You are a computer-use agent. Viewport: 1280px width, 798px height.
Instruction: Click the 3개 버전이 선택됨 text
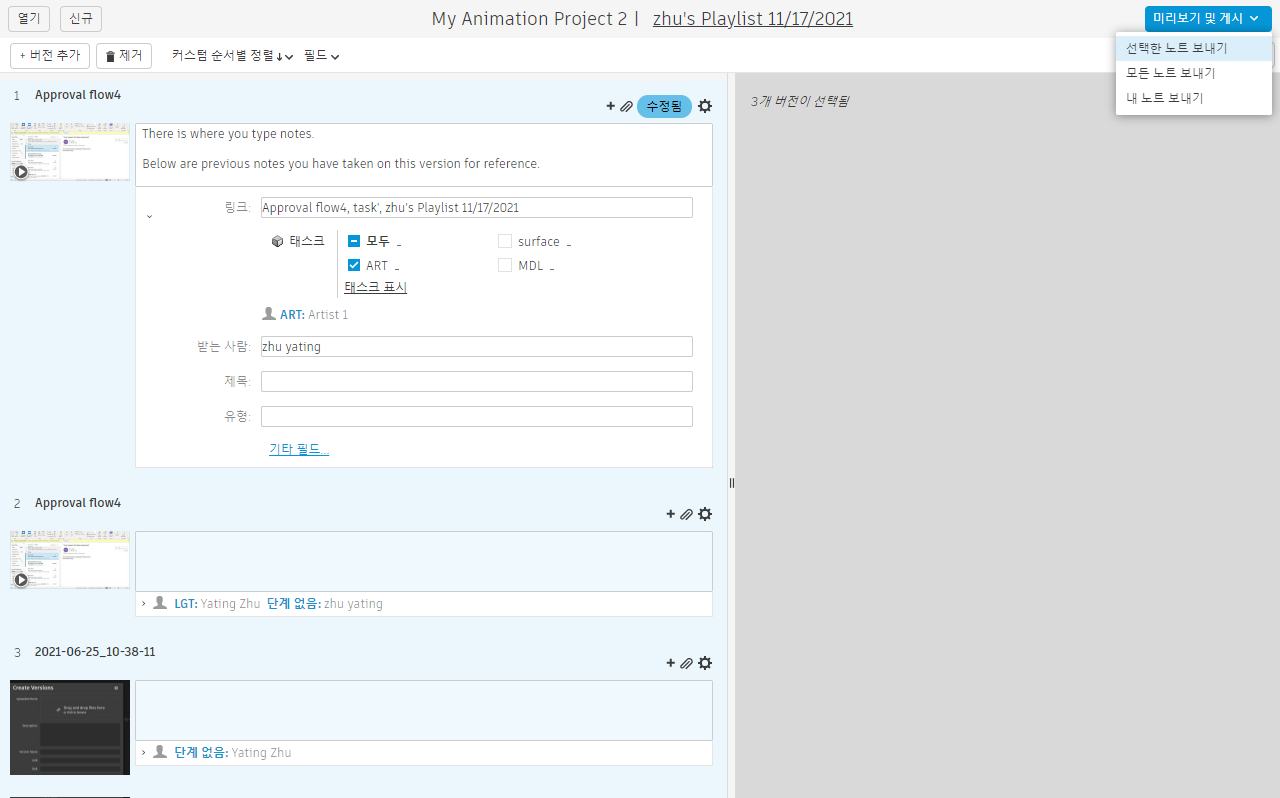click(800, 101)
